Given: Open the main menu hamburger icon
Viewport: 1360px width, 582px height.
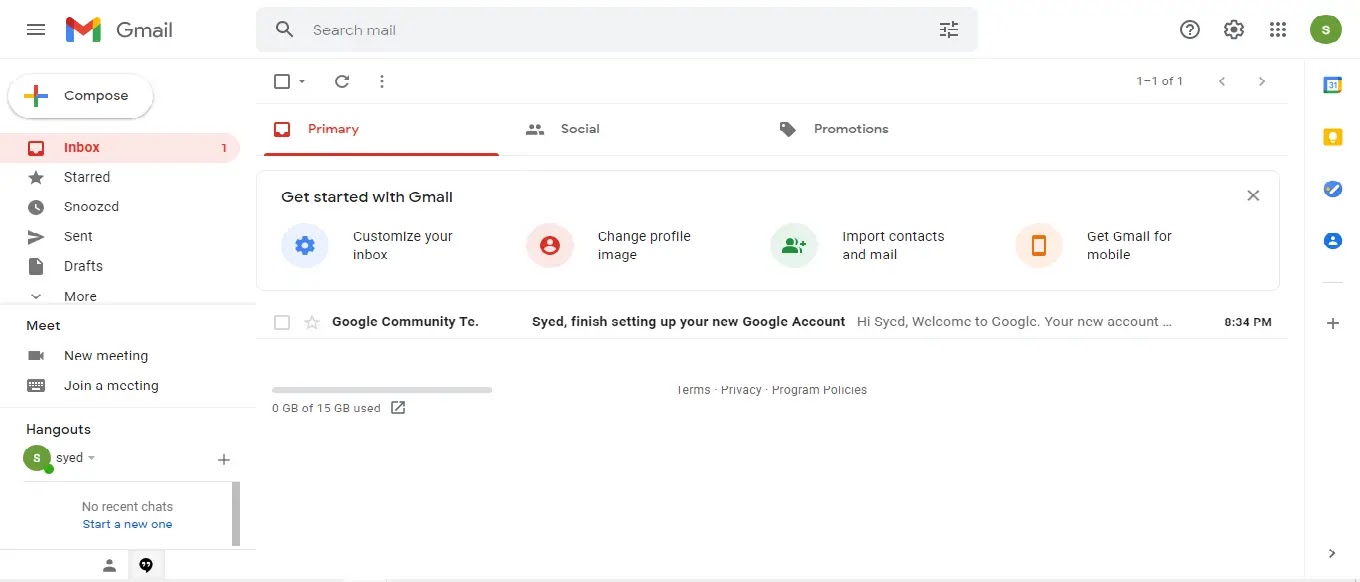Looking at the screenshot, I should (36, 30).
